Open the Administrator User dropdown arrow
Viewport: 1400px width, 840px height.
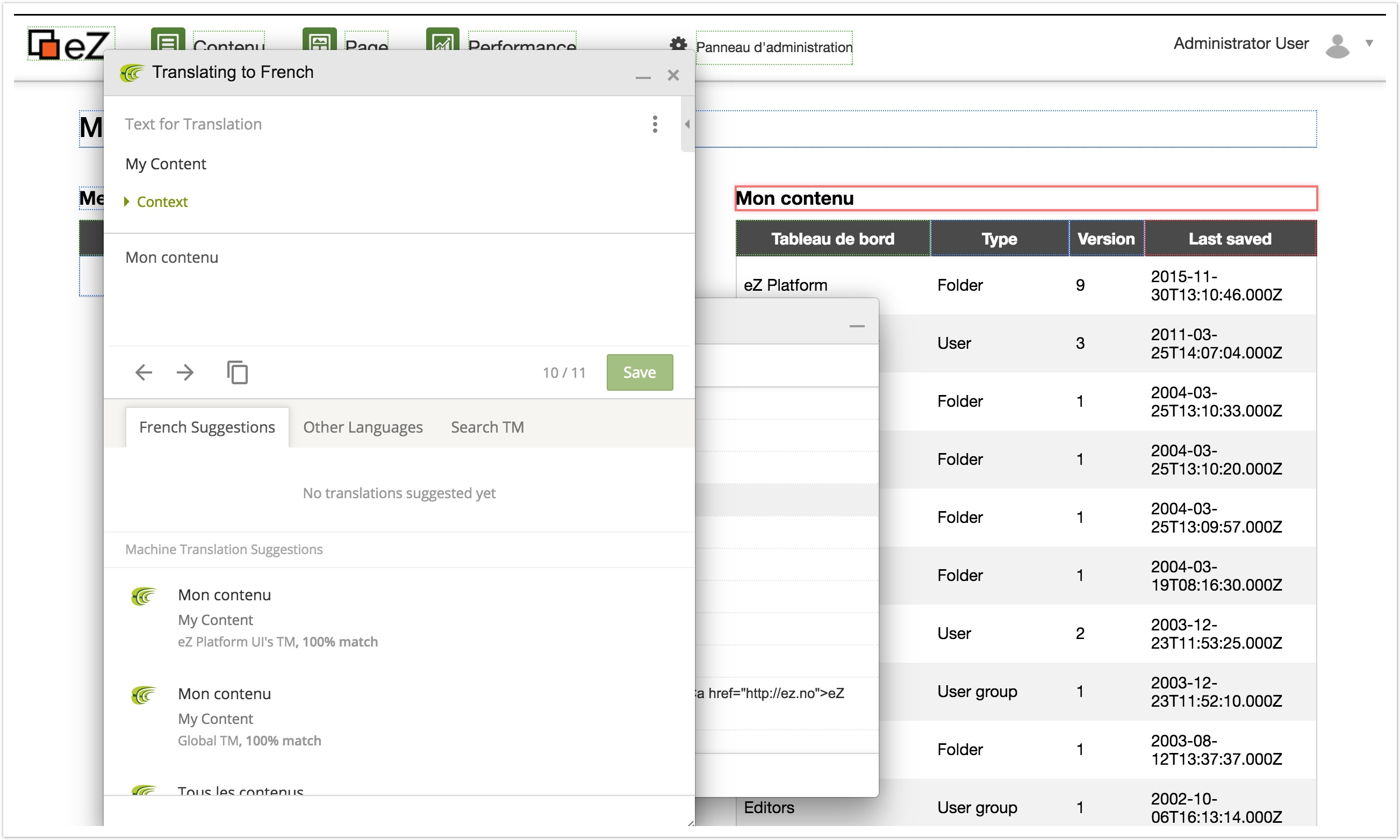click(1369, 43)
